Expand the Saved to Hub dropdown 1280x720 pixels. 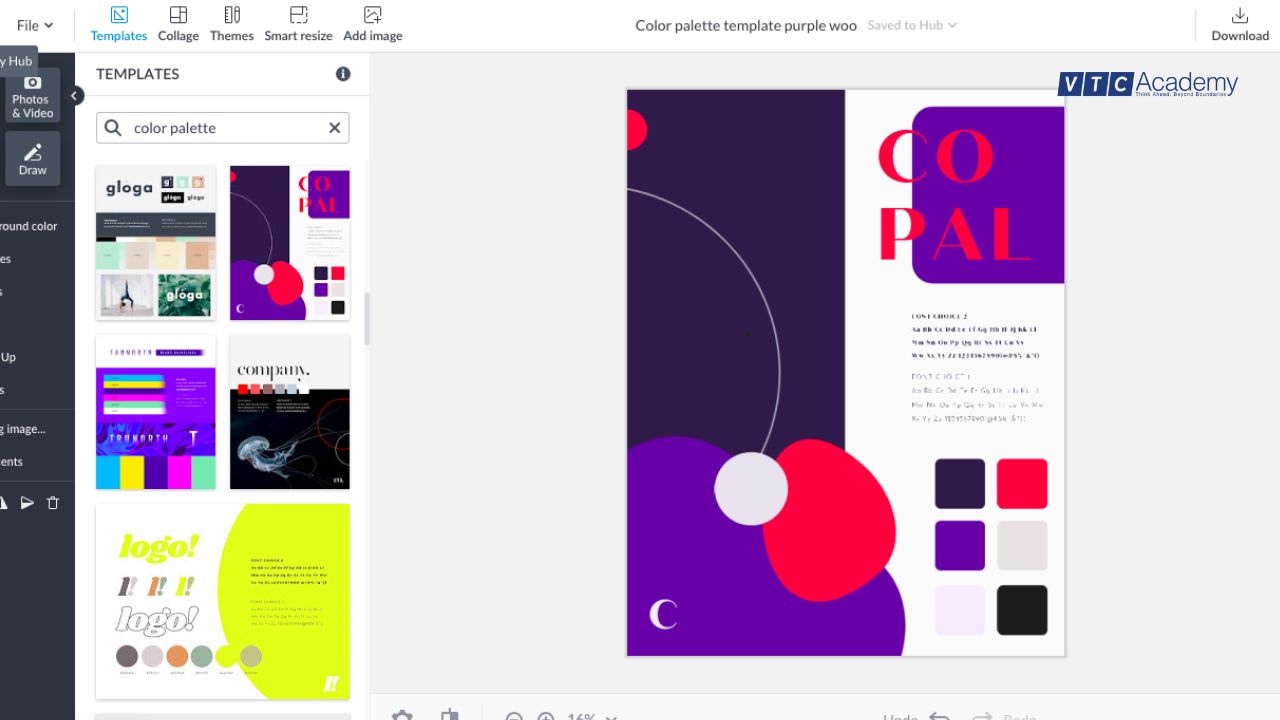coord(911,25)
